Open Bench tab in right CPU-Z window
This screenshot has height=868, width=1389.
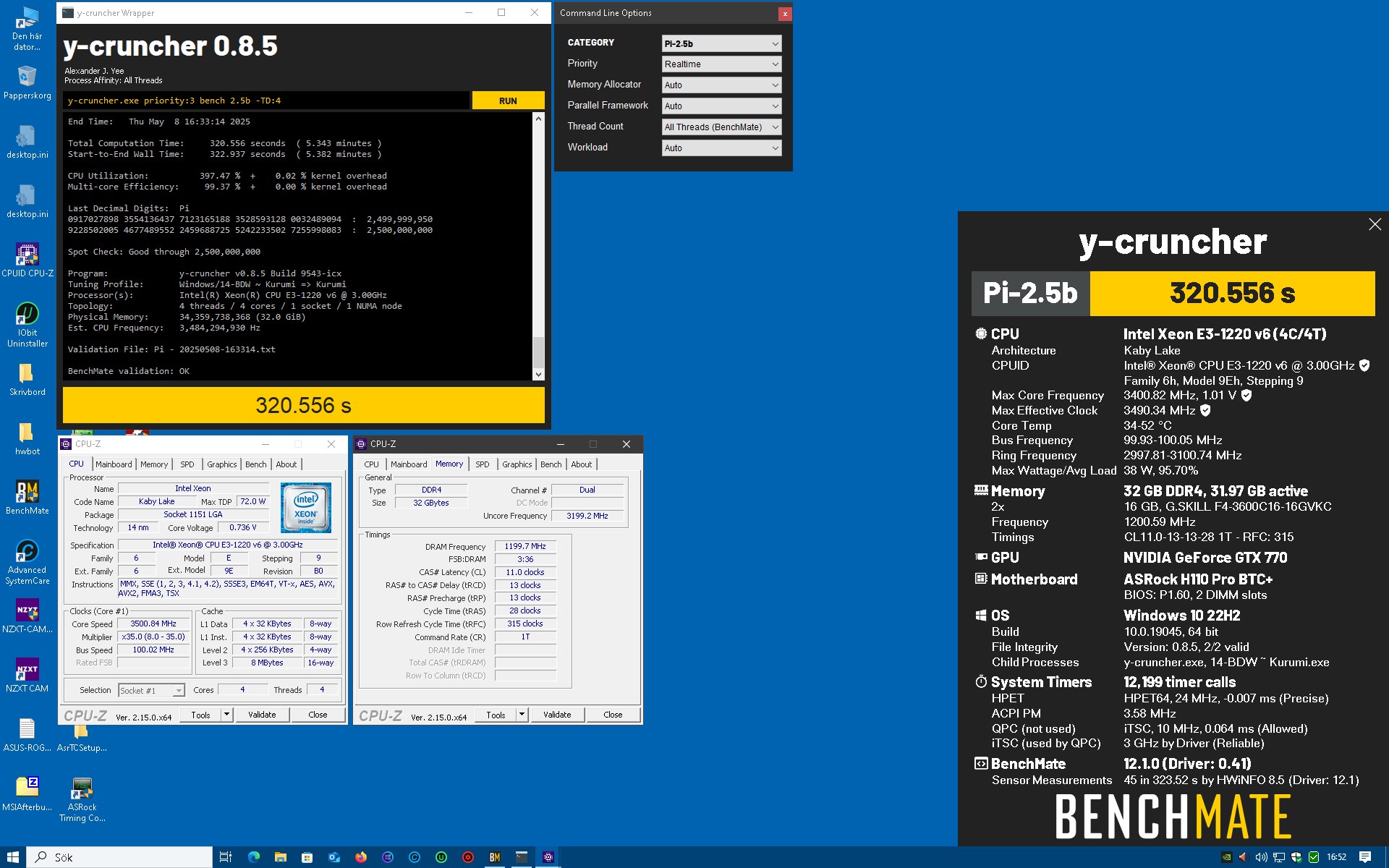pos(551,464)
